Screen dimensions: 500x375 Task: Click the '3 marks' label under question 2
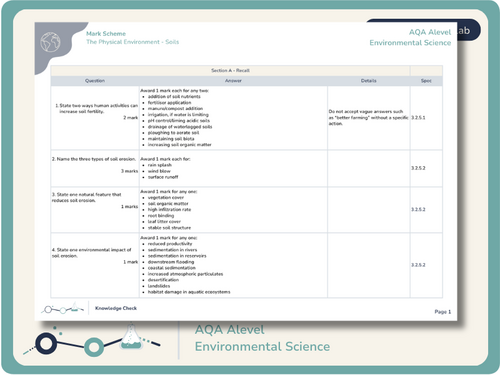point(129,171)
